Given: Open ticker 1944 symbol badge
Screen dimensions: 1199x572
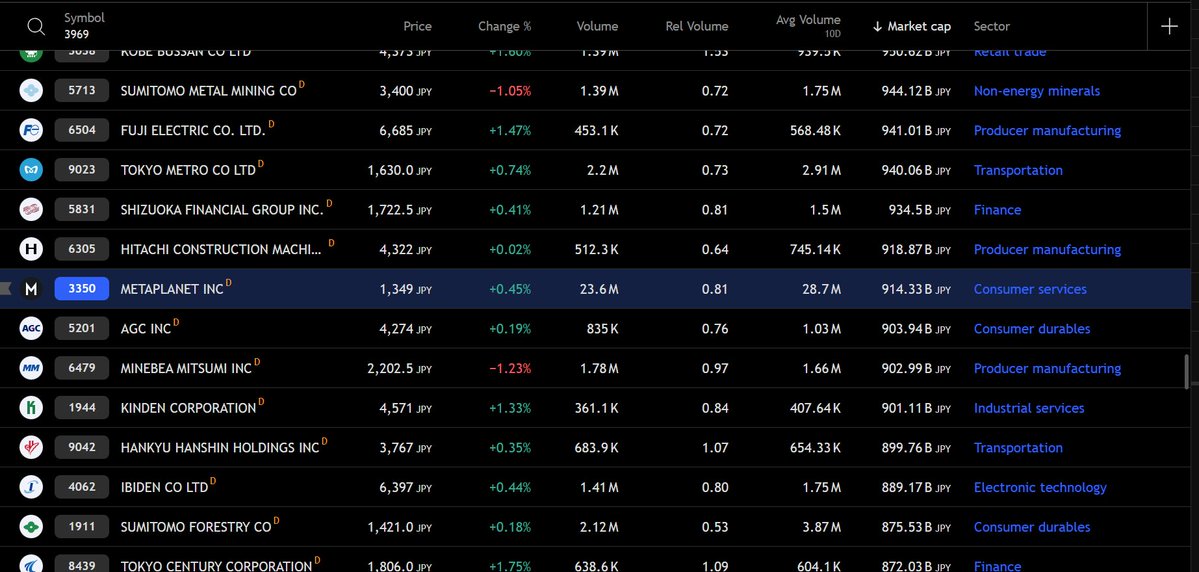Looking at the screenshot, I should click(82, 408).
